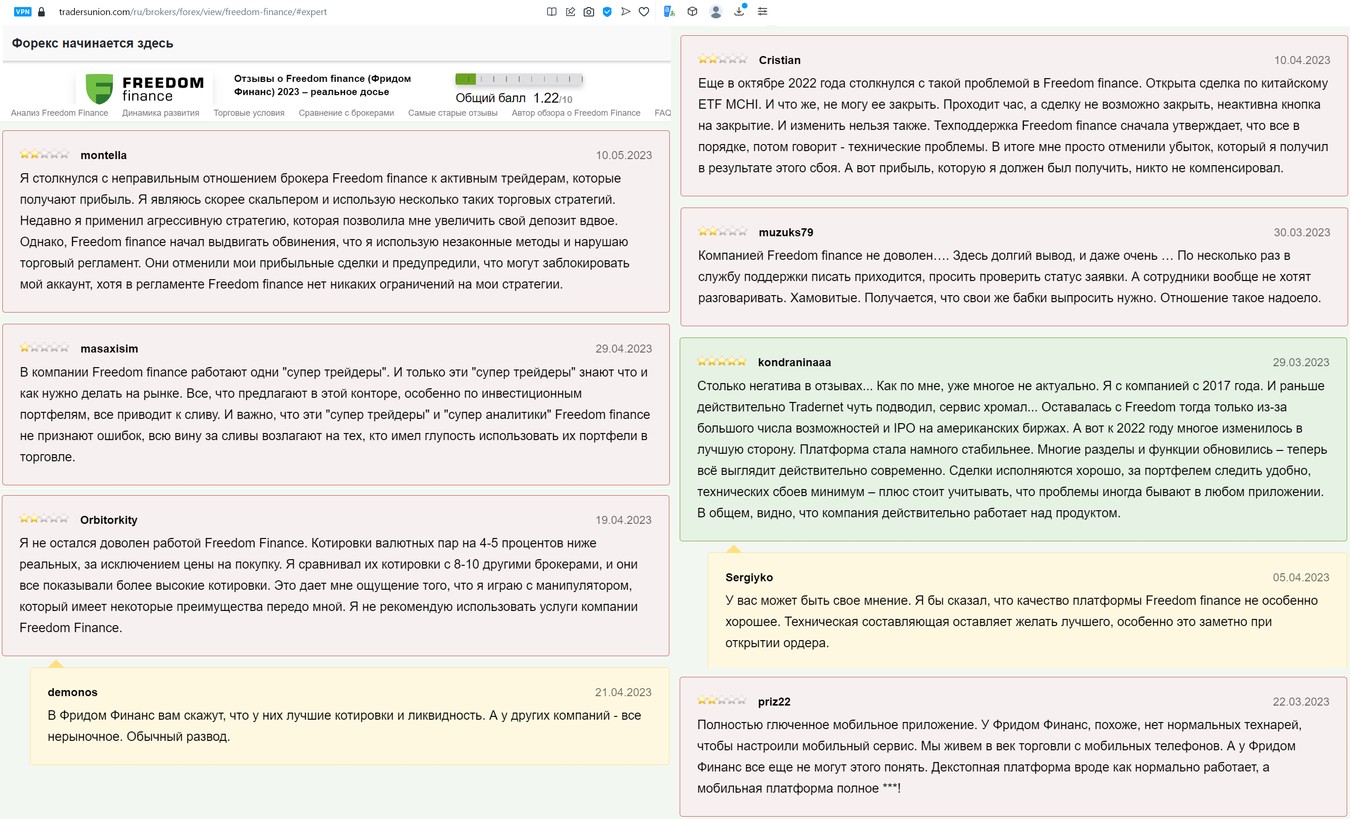The height and width of the screenshot is (819, 1350).
Task: Take a snapshot with the camera icon
Action: click(x=589, y=12)
